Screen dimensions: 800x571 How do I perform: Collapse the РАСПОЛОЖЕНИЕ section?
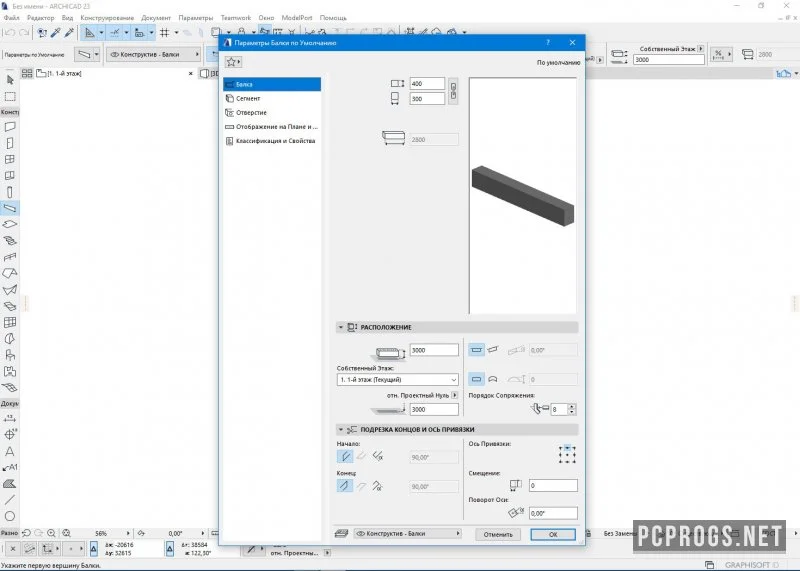pos(341,327)
